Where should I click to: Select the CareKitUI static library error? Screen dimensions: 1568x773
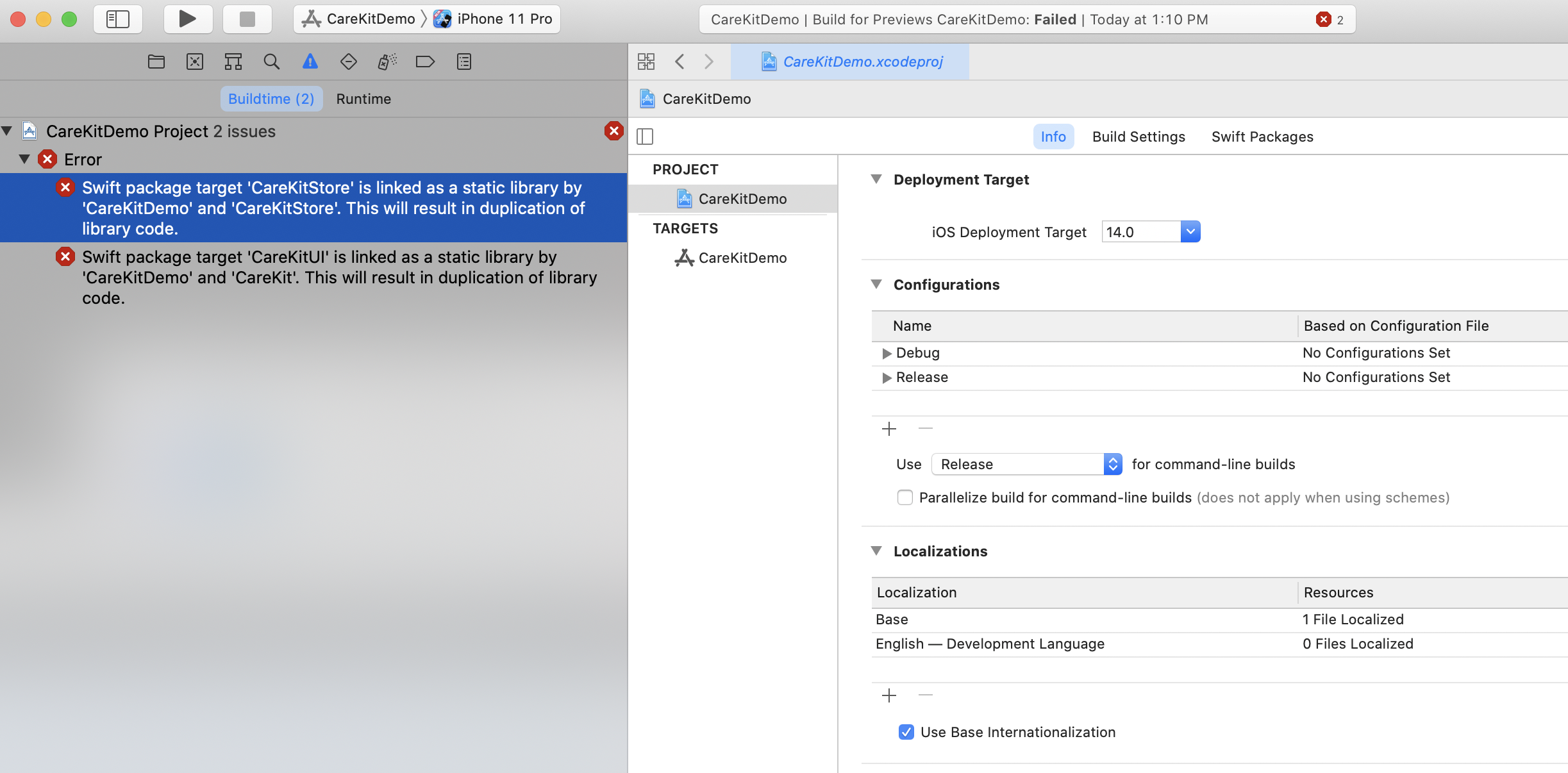tap(338, 277)
